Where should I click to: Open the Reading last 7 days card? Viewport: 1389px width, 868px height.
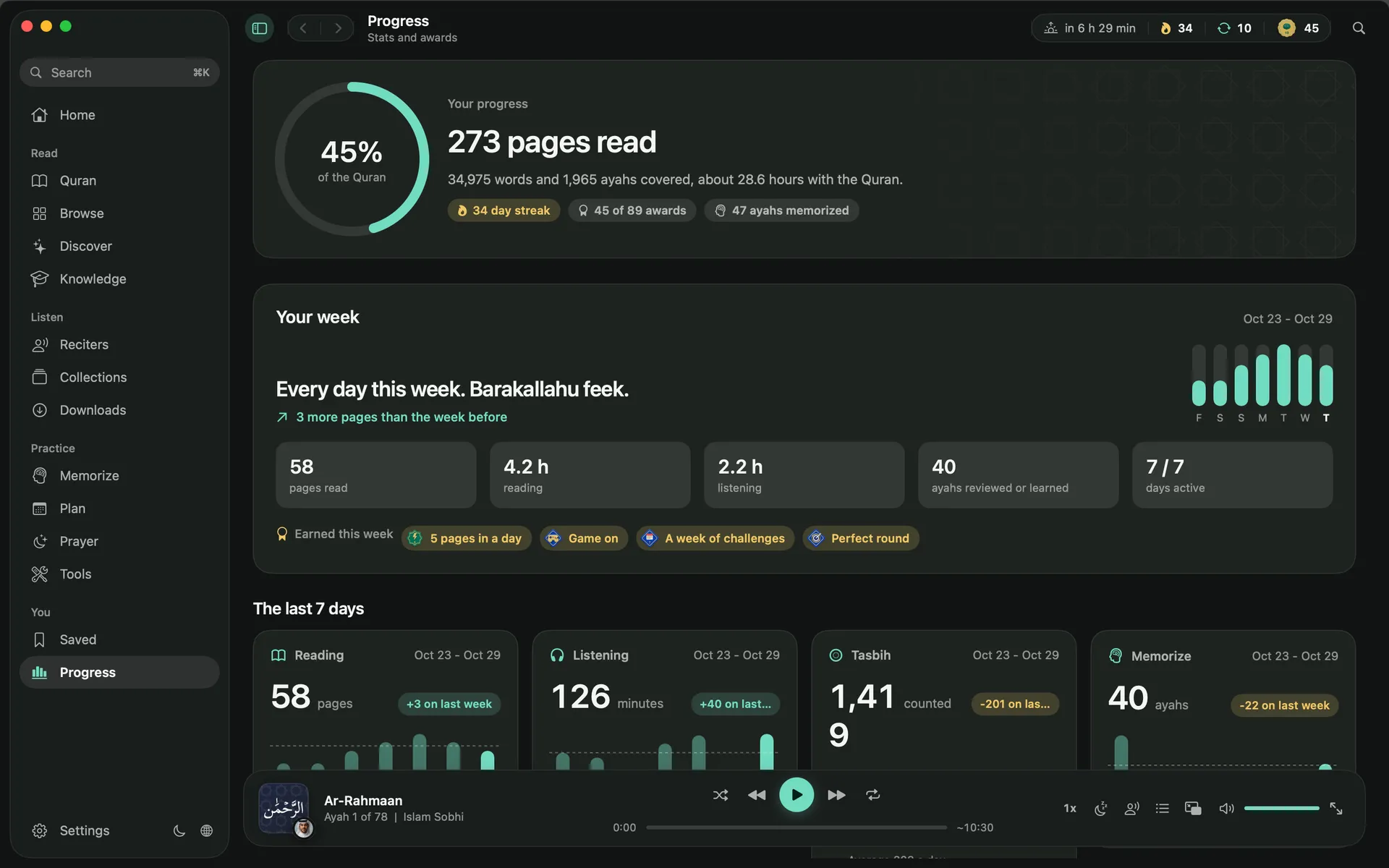[x=386, y=700]
